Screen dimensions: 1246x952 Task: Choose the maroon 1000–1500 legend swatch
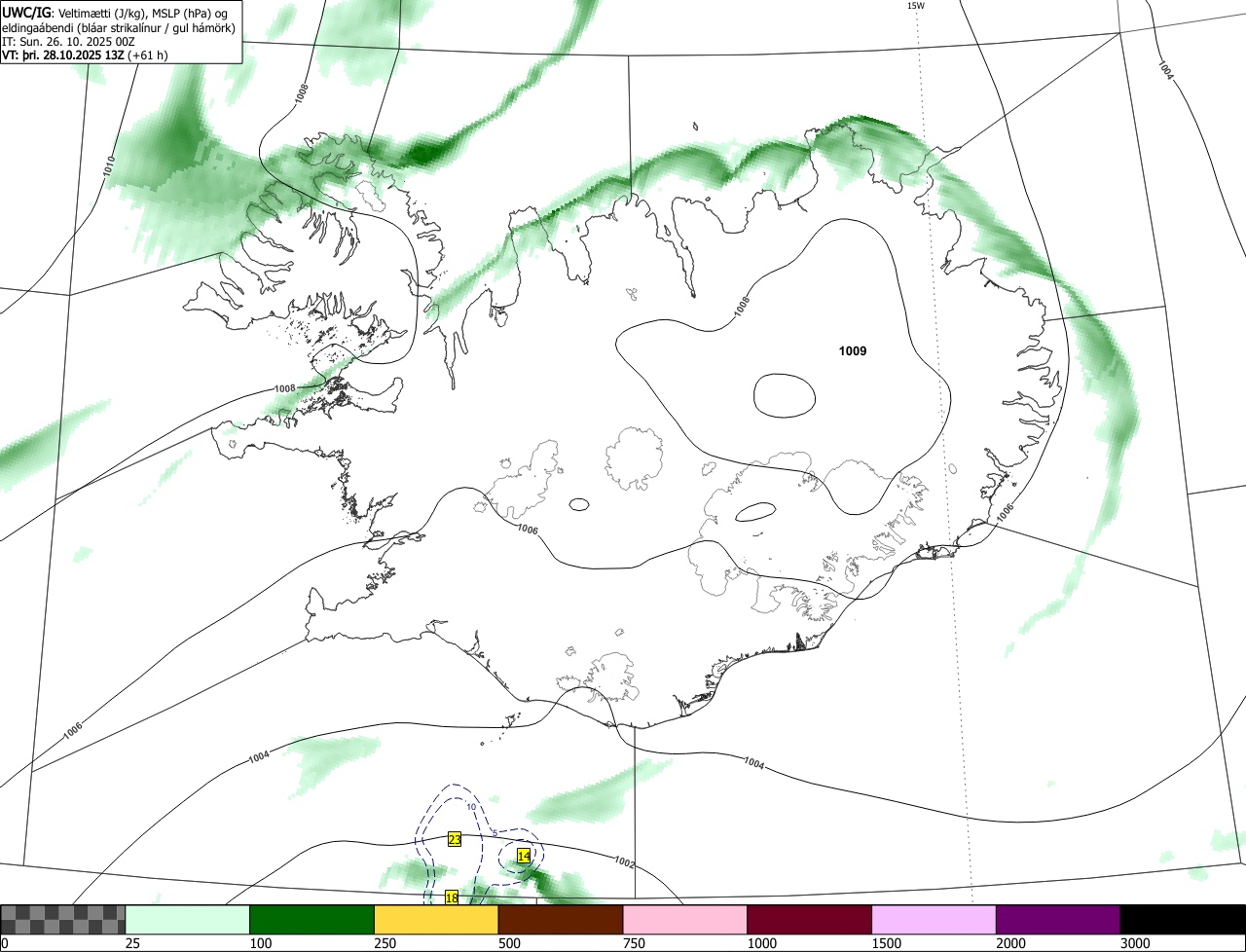point(810,919)
